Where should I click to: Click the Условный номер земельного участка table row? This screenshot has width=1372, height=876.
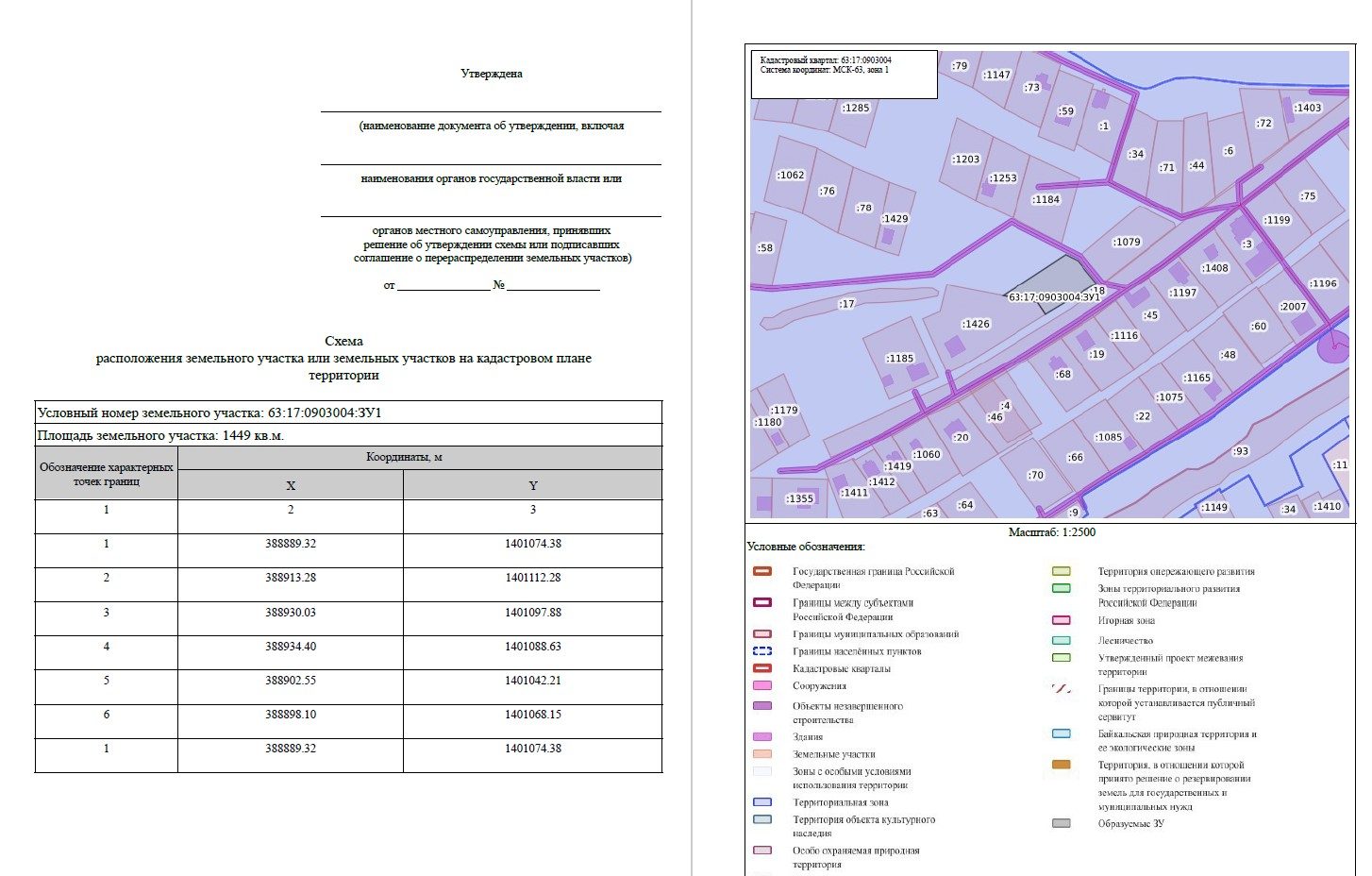click(349, 413)
